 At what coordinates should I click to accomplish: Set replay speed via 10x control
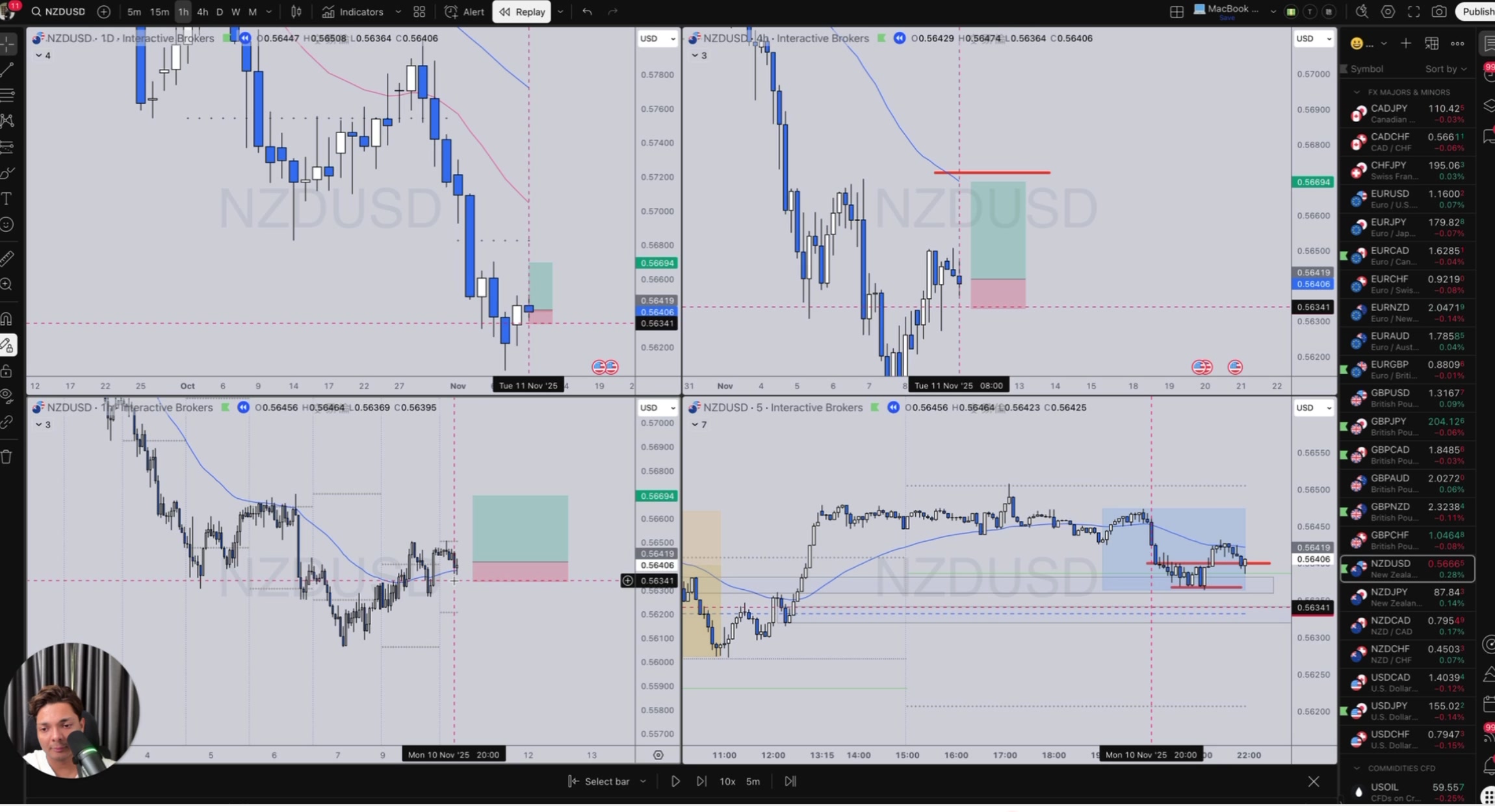[727, 781]
